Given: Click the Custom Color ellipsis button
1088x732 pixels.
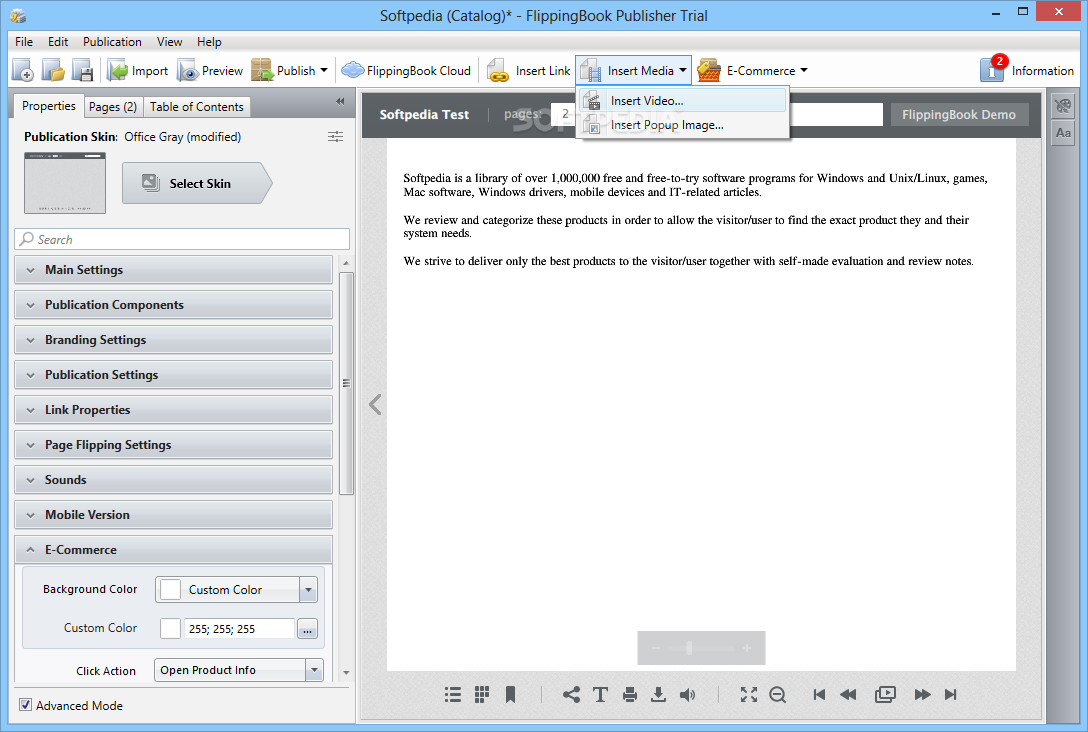Looking at the screenshot, I should (307, 629).
